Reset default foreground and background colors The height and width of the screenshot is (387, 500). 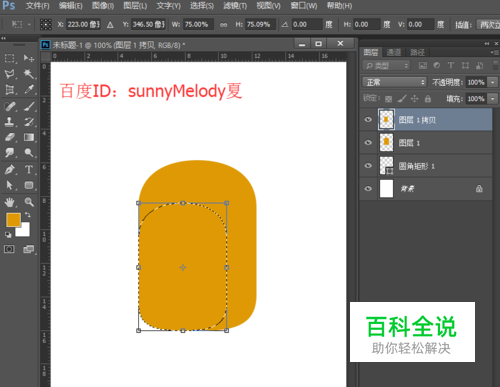(x=8, y=235)
